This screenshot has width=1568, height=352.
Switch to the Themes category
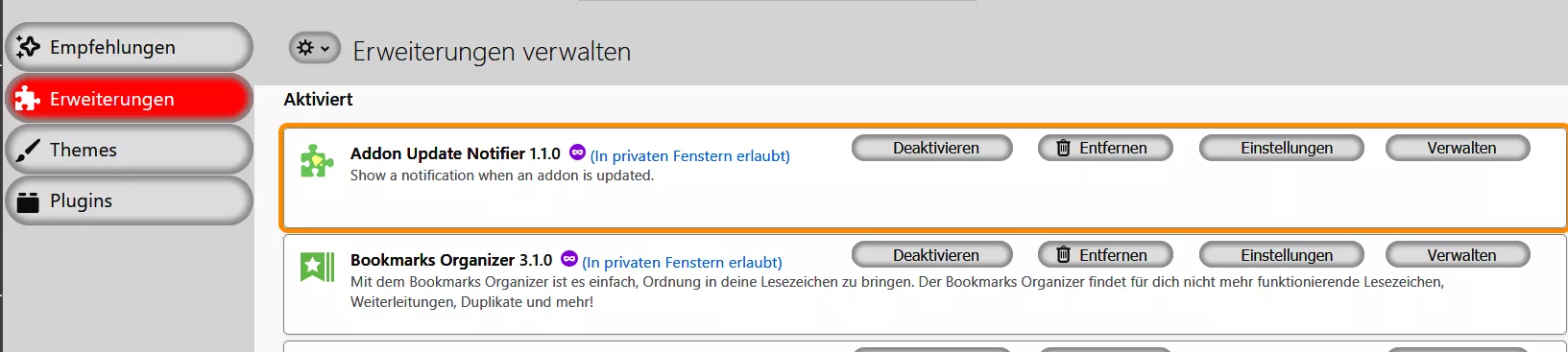point(129,150)
